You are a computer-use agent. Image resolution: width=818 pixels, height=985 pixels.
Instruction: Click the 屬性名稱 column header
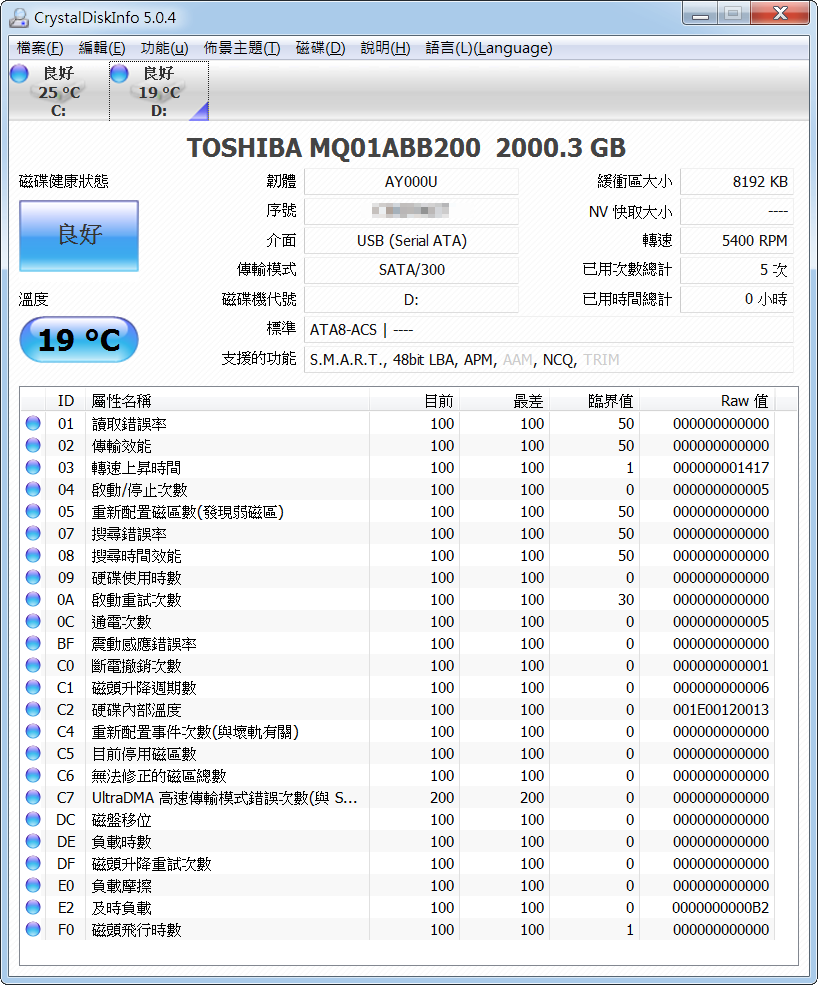(227, 401)
